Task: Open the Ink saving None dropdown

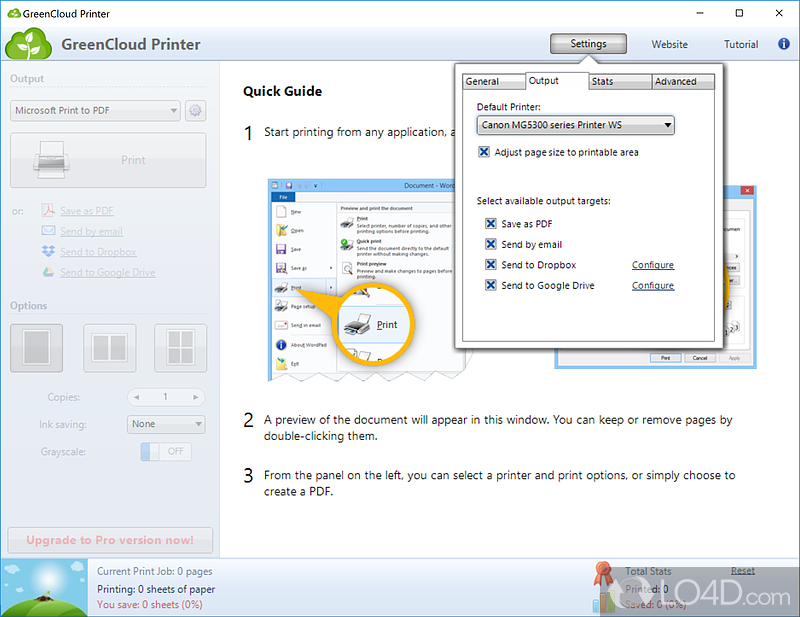Action: click(166, 424)
